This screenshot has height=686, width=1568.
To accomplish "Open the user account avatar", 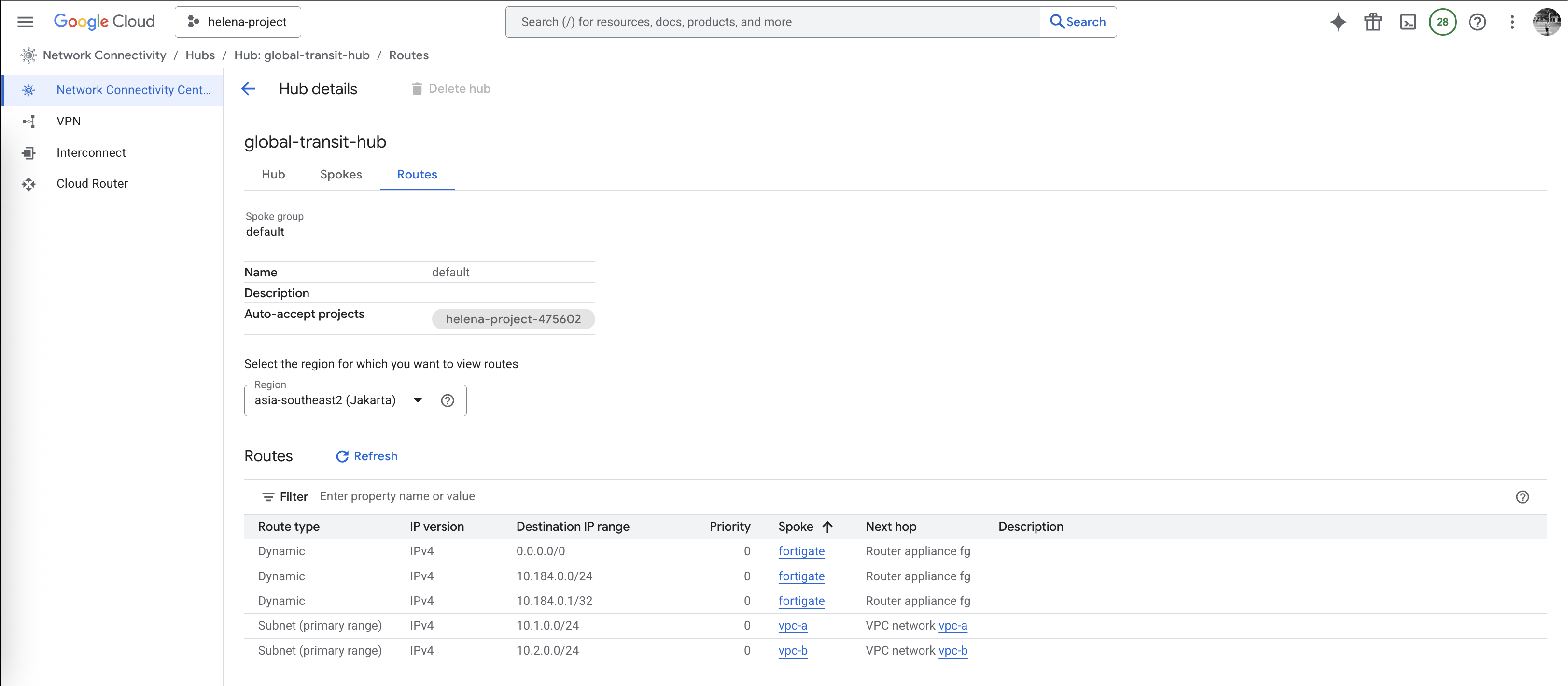I will pos(1546,22).
